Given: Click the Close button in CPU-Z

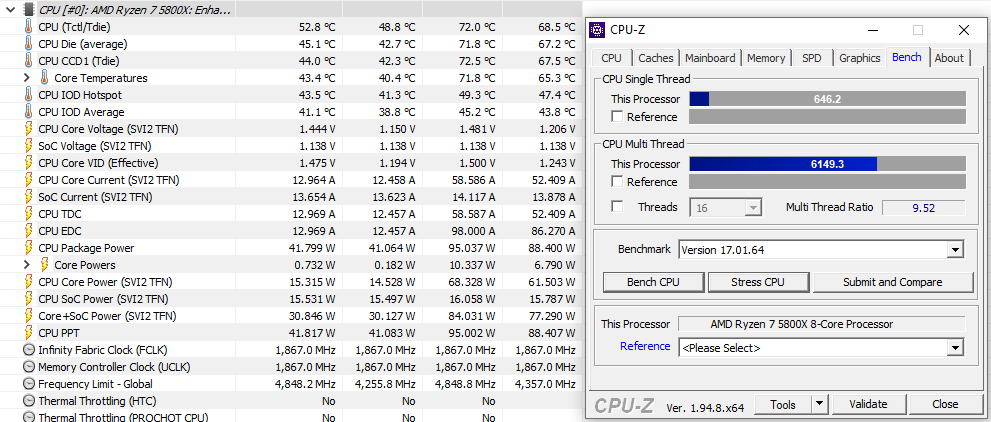Looking at the screenshot, I should 945,404.
